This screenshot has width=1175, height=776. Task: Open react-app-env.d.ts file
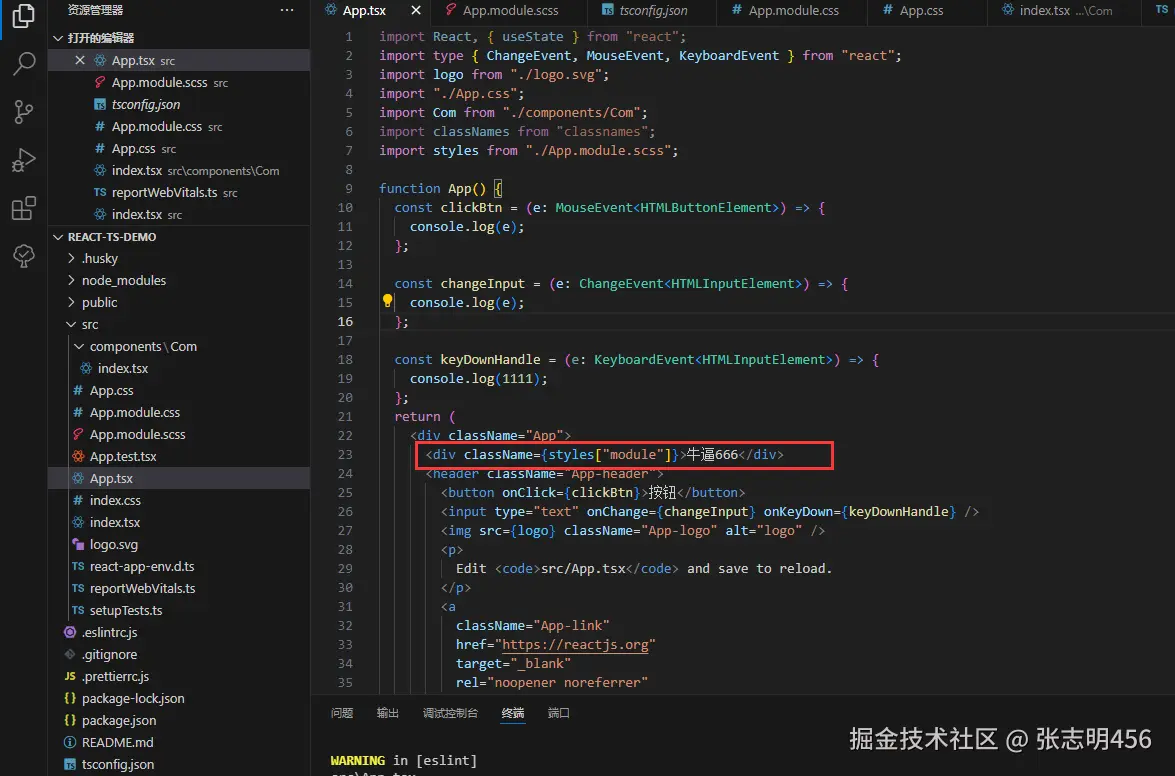pyautogui.click(x=179, y=566)
